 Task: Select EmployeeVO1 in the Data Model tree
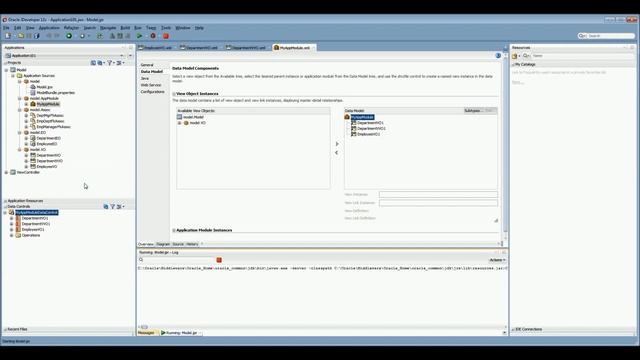369,134
